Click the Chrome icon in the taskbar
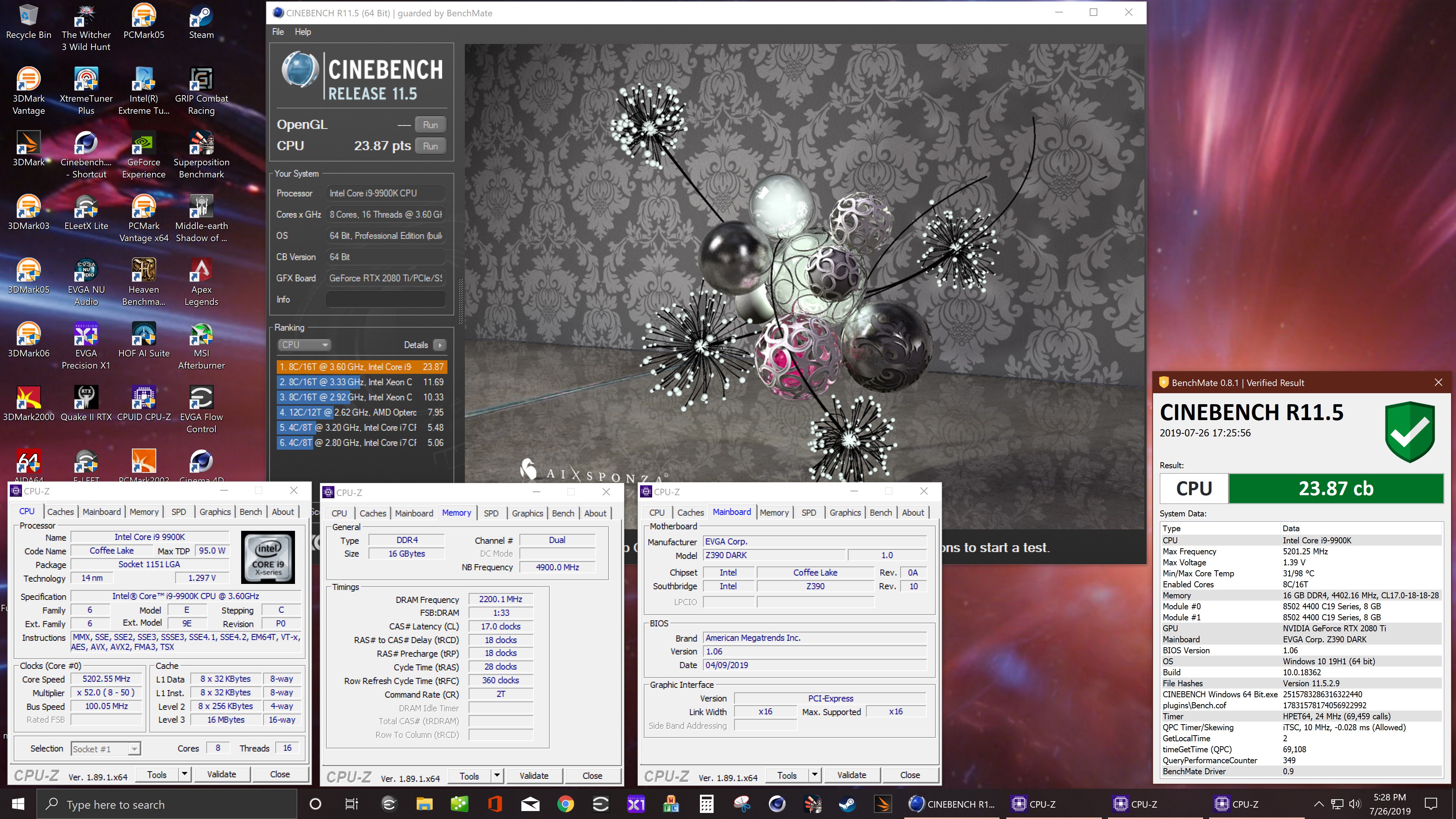 tap(565, 804)
